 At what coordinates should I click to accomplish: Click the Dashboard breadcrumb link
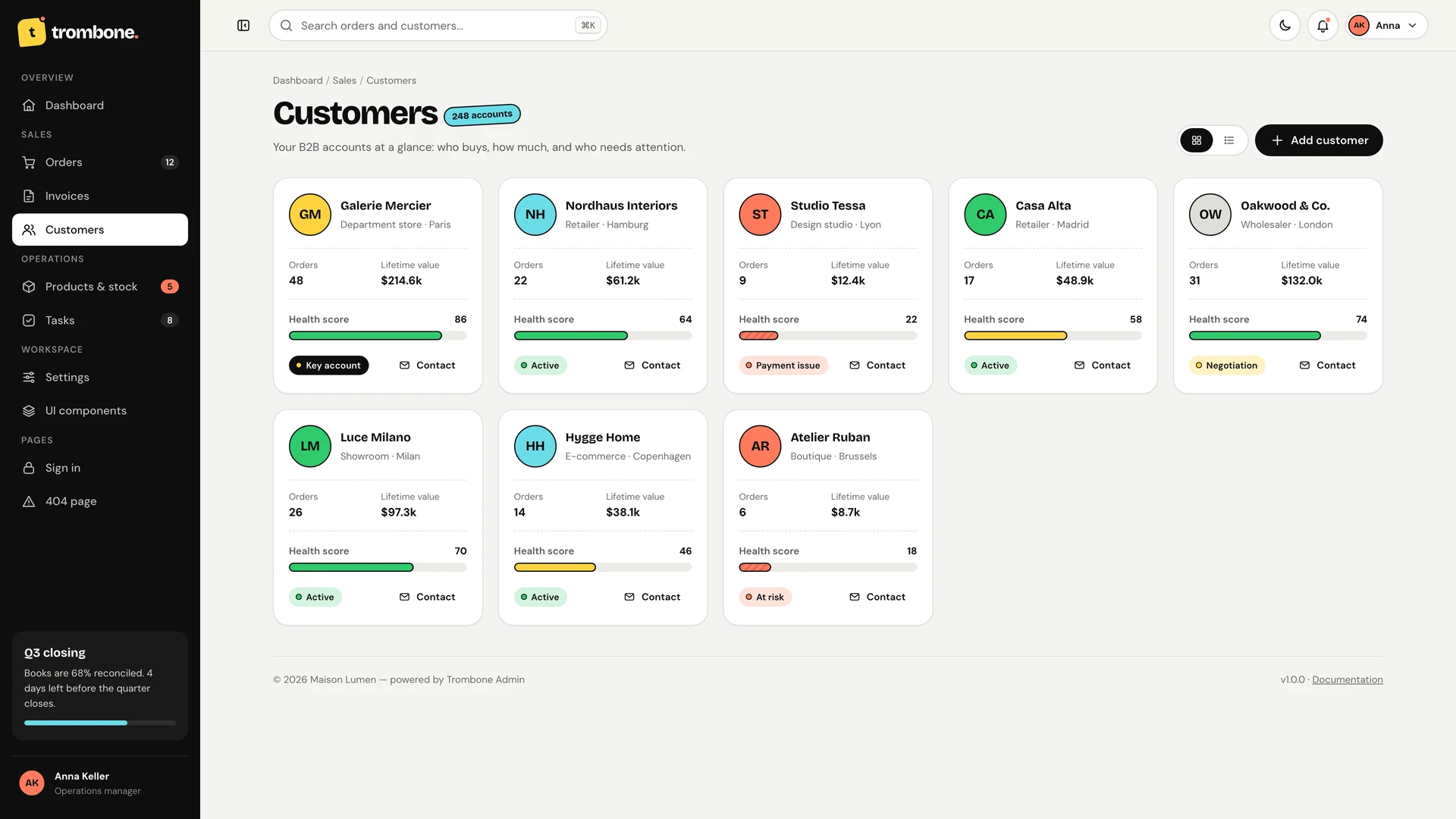[x=297, y=80]
